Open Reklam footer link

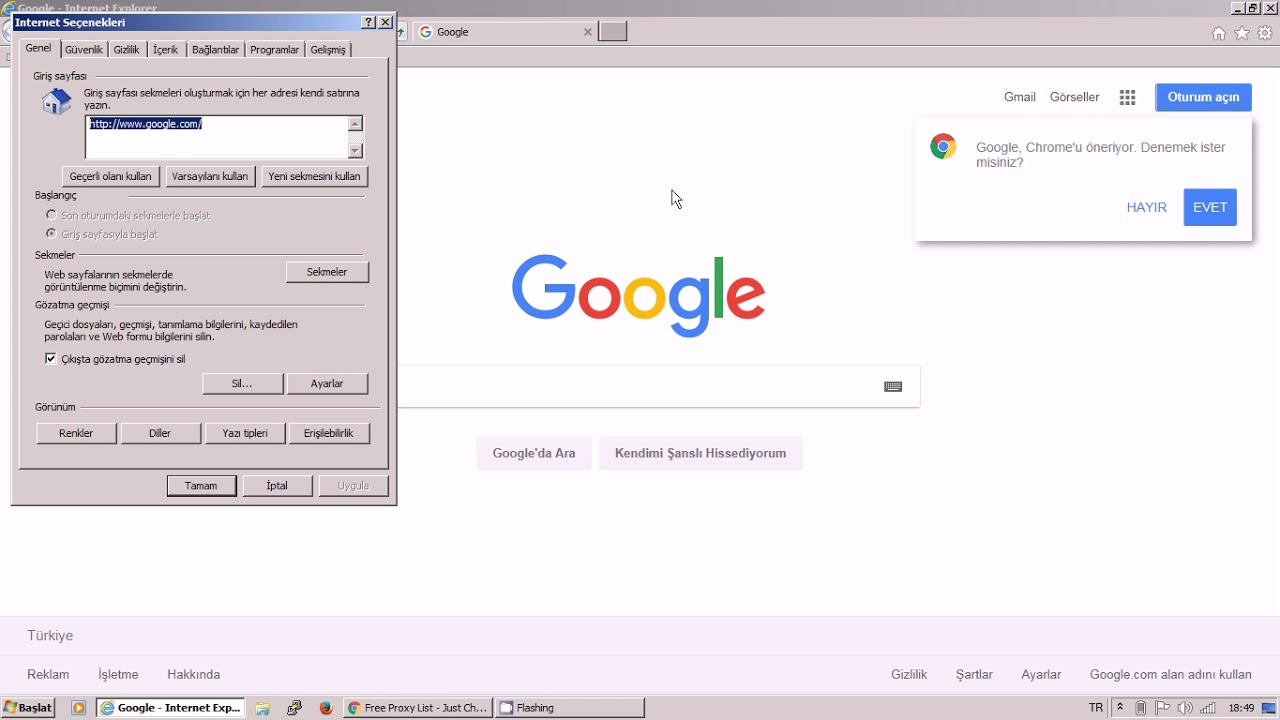[x=48, y=675]
